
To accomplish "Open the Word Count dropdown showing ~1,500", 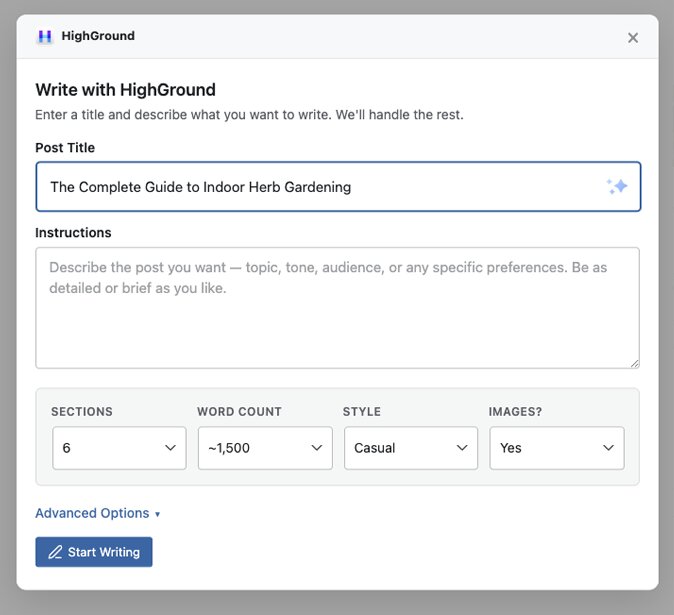I will tap(265, 448).
